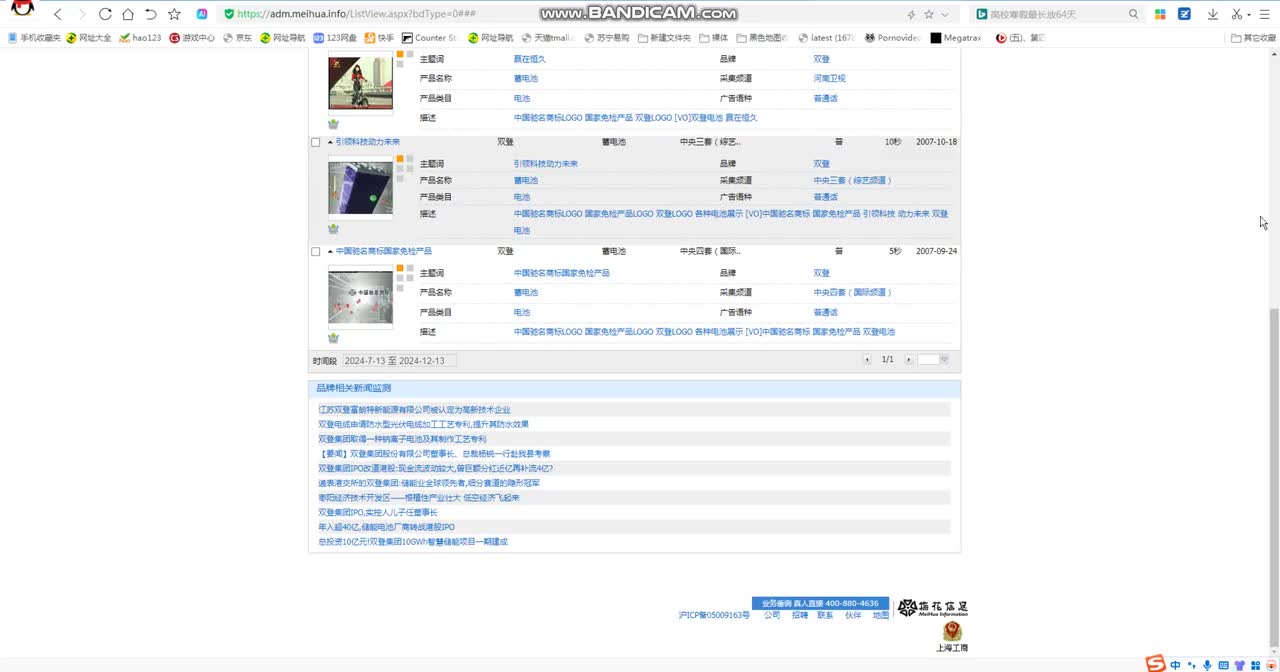Click the colorful apps grid icon in the toolbar
The width and height of the screenshot is (1280, 672).
[x=1160, y=14]
